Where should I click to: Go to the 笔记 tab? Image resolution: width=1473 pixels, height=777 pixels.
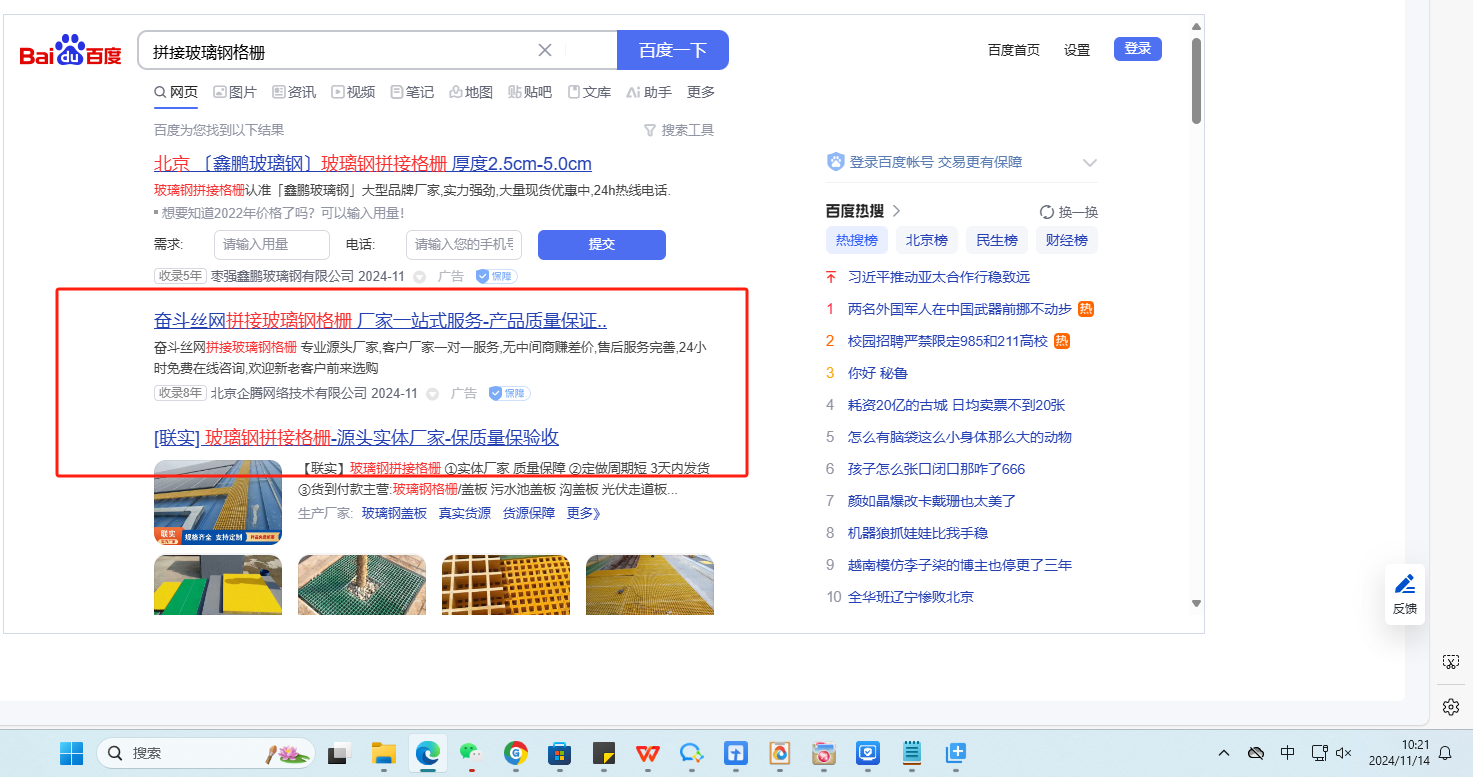412,92
